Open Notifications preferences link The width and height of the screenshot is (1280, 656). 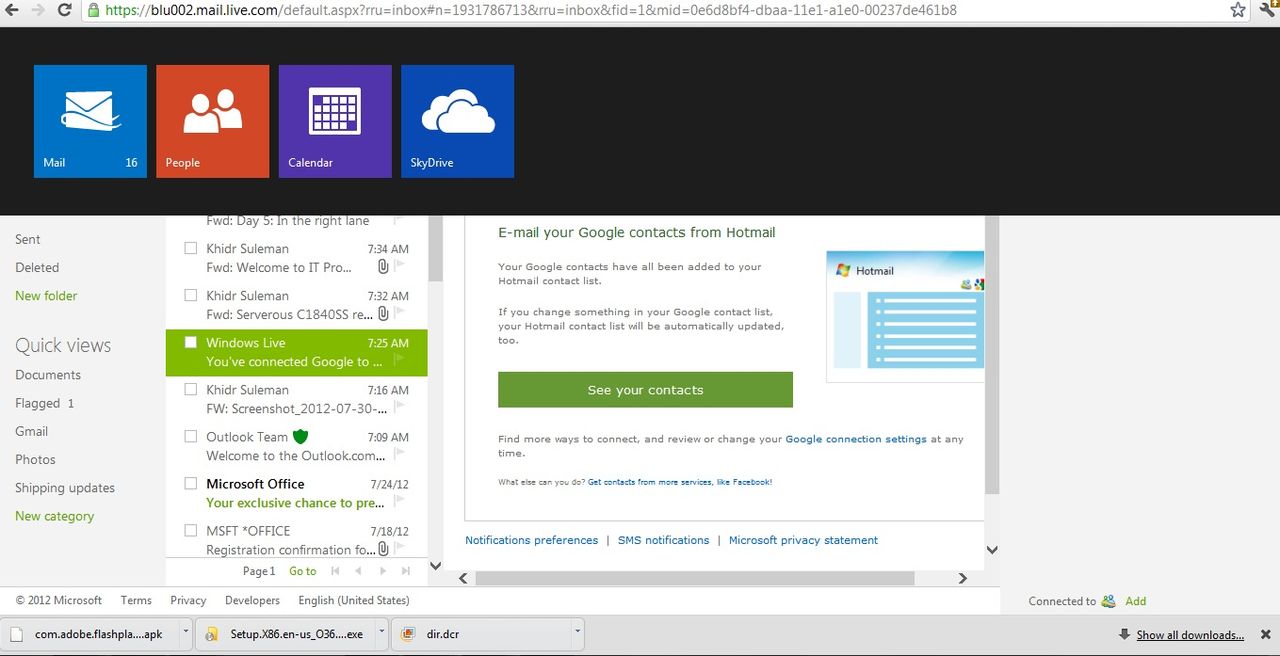[532, 540]
